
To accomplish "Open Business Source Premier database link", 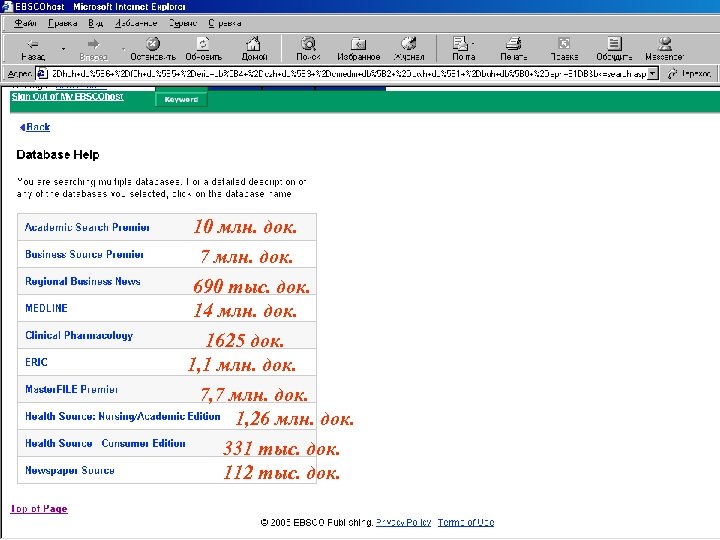I will click(x=84, y=254).
